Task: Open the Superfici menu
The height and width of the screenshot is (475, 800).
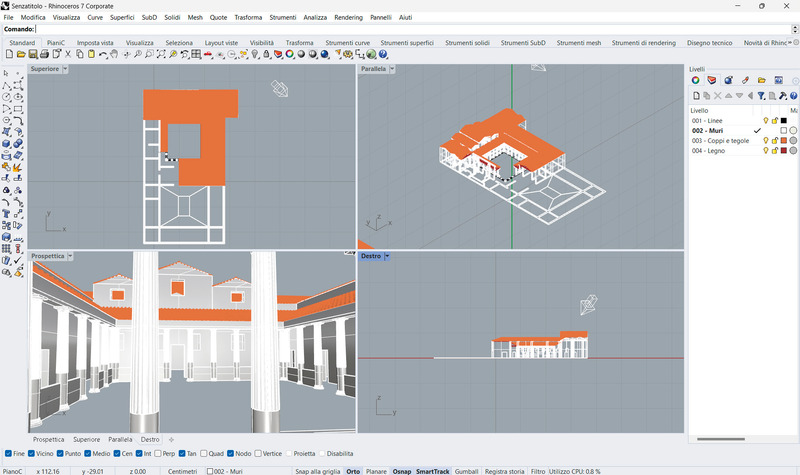Action: point(122,17)
